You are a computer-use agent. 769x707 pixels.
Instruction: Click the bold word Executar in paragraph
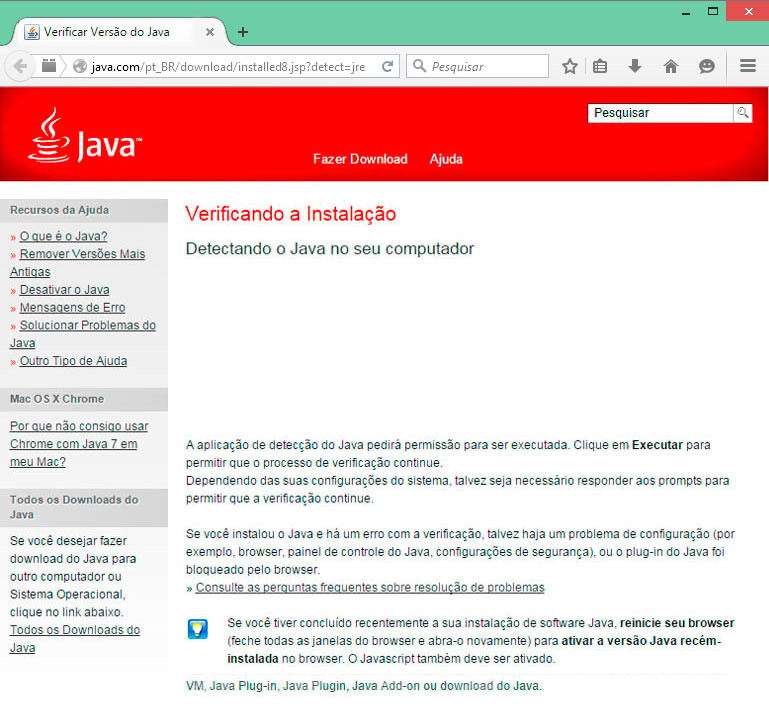[x=657, y=445]
